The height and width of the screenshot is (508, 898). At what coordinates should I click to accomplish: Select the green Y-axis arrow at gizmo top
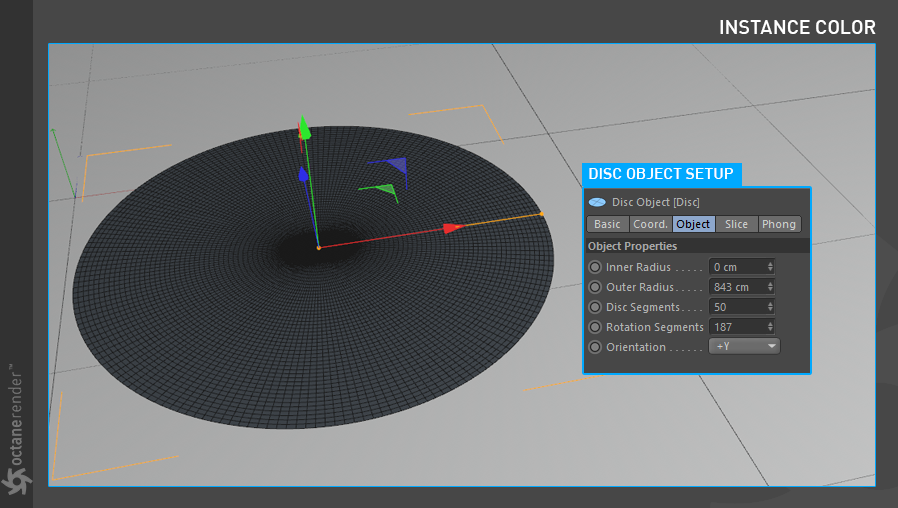pyautogui.click(x=305, y=131)
